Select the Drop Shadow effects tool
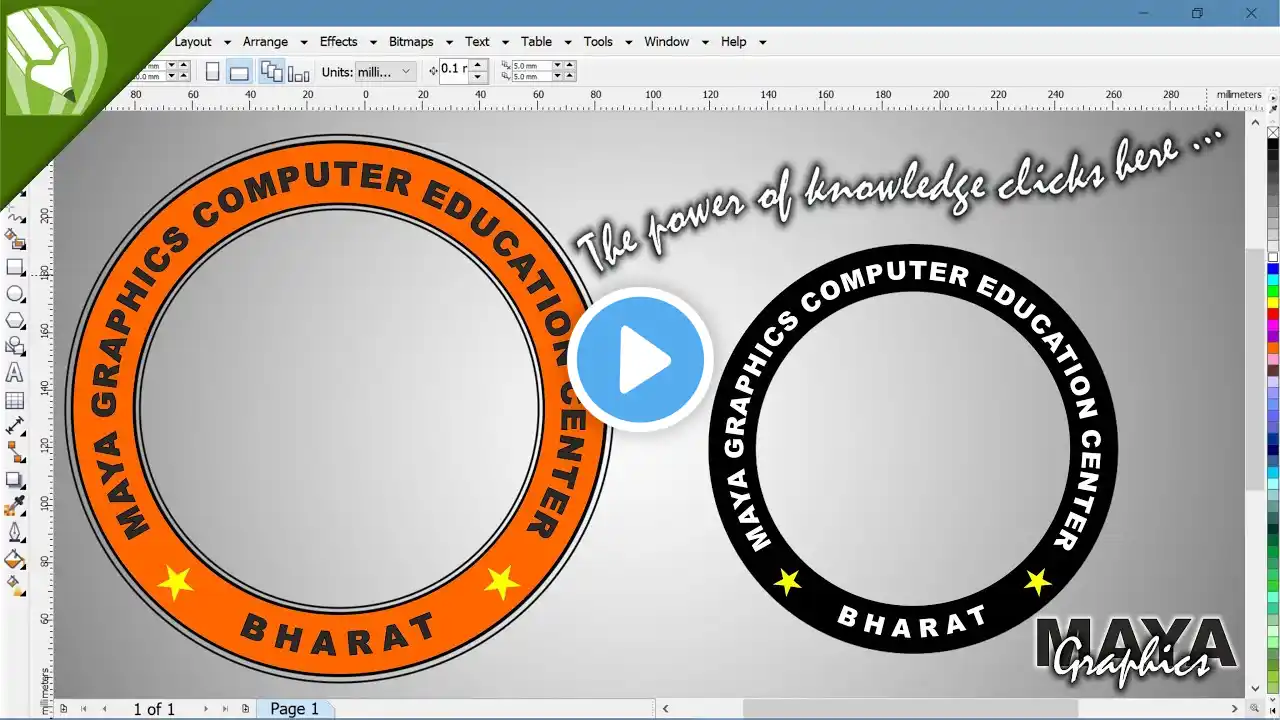This screenshot has height=720, width=1280. point(15,480)
